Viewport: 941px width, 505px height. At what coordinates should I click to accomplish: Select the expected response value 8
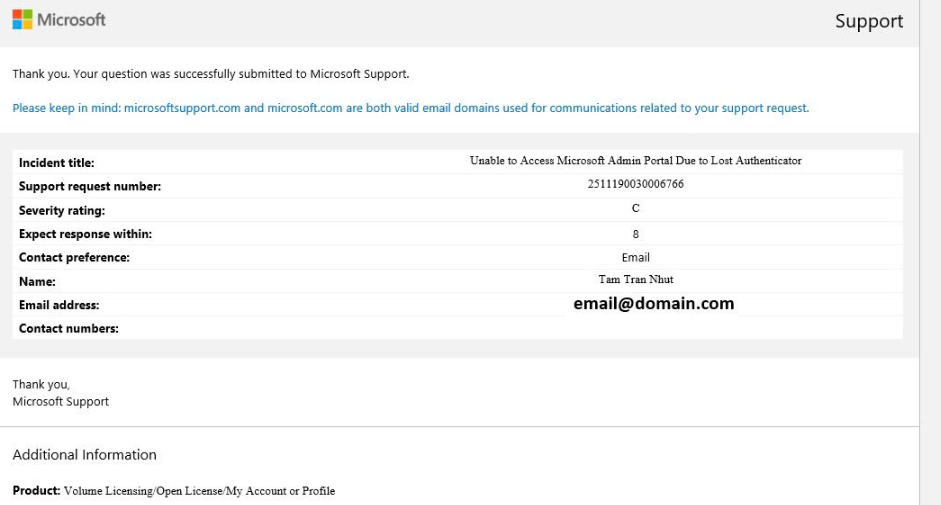click(x=636, y=234)
